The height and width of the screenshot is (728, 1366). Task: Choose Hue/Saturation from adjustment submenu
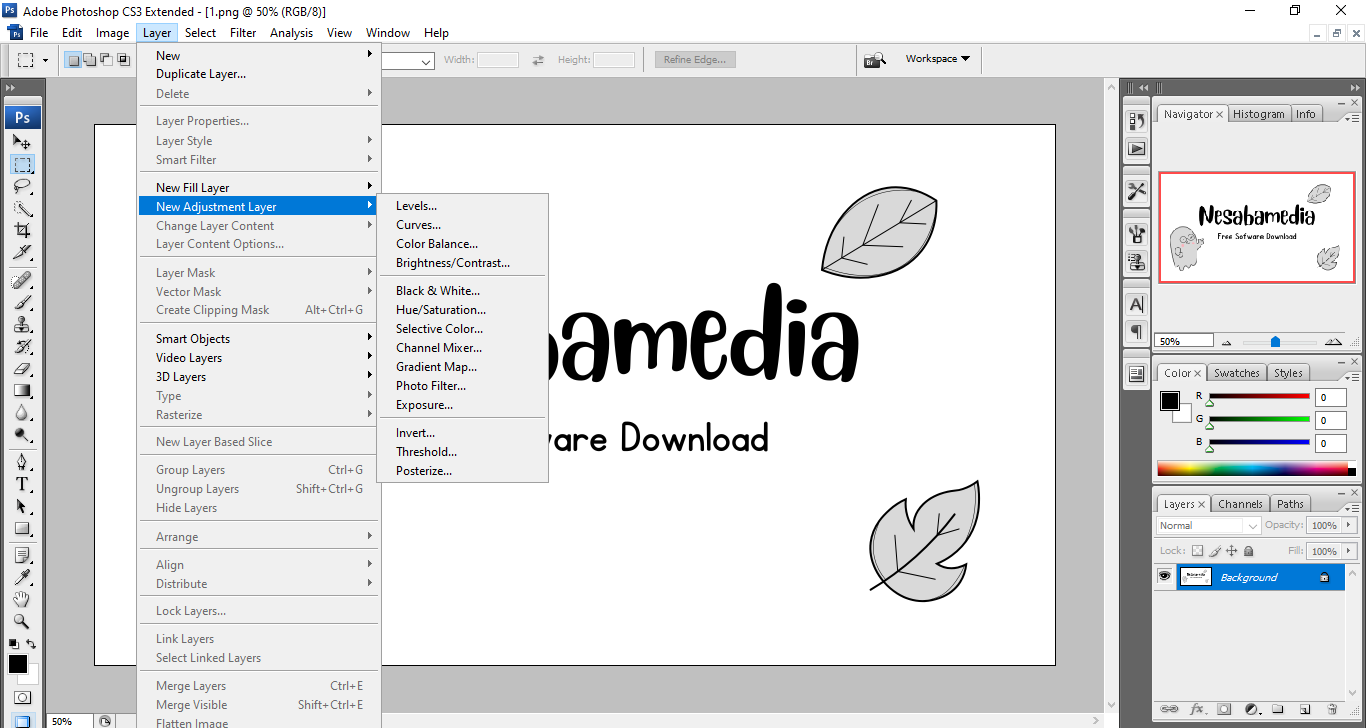point(440,310)
